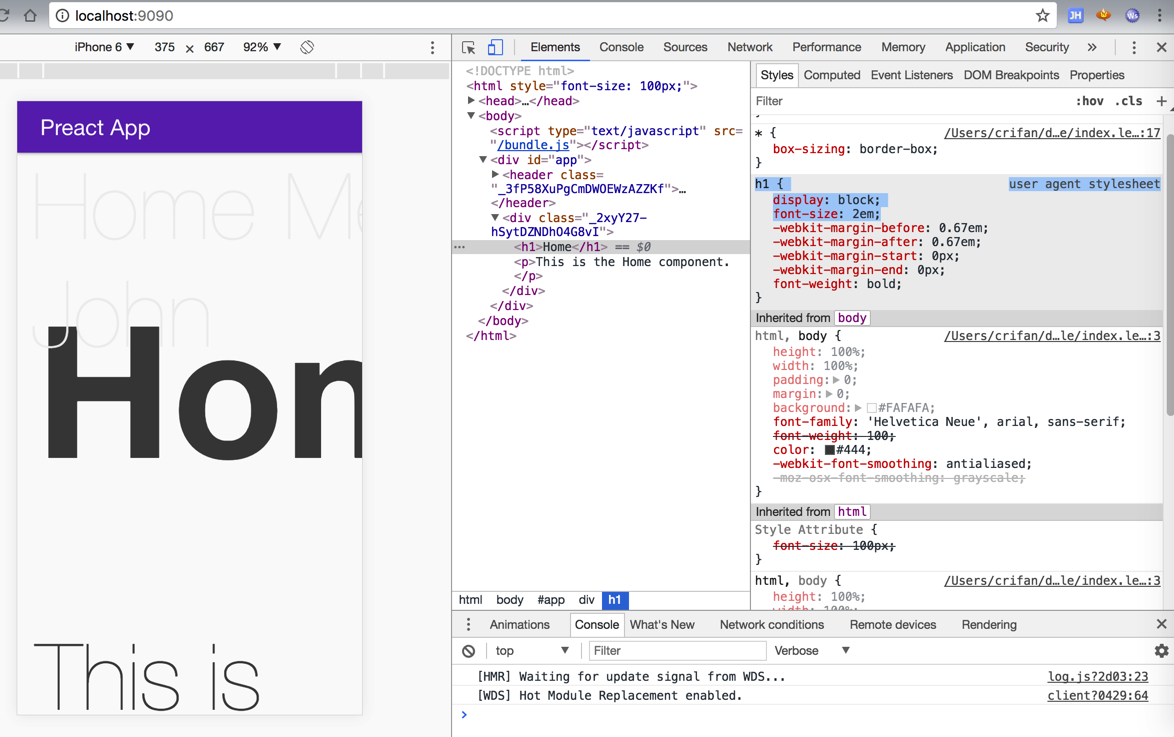Screen dimensions: 1174x737
Task: Open the /bundle.js script link
Action: [533, 145]
